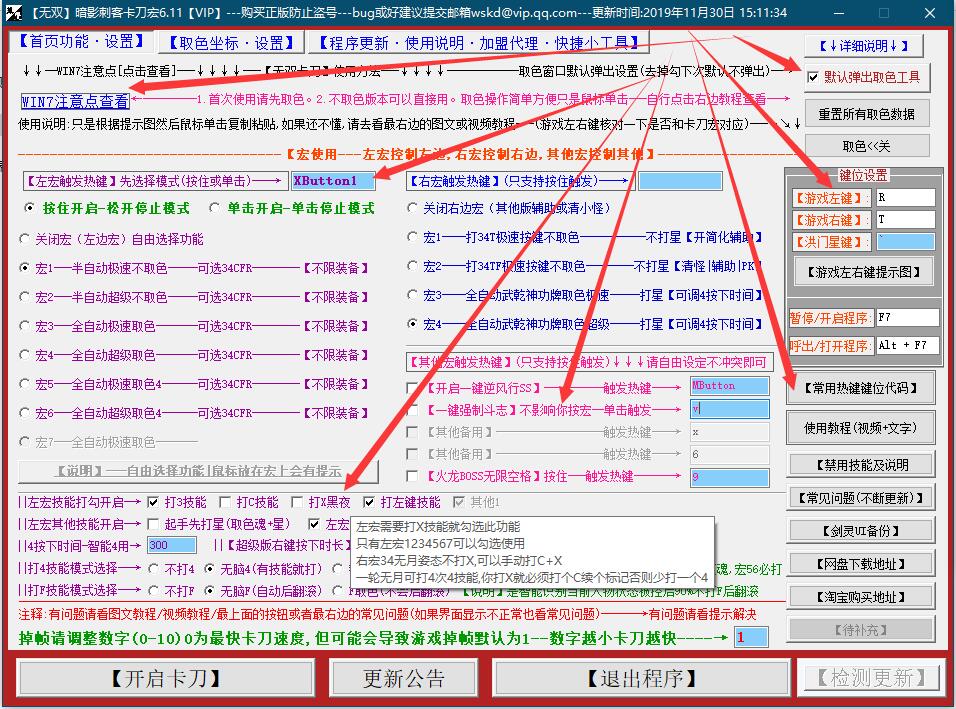Tick the 火龙BOSS无限空格 checkbox
The width and height of the screenshot is (956, 709).
click(414, 477)
